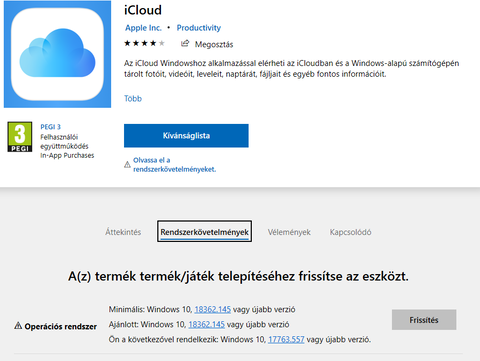Select the Rendszerkövetelmények tab
This screenshot has width=480, height=361.
point(204,232)
